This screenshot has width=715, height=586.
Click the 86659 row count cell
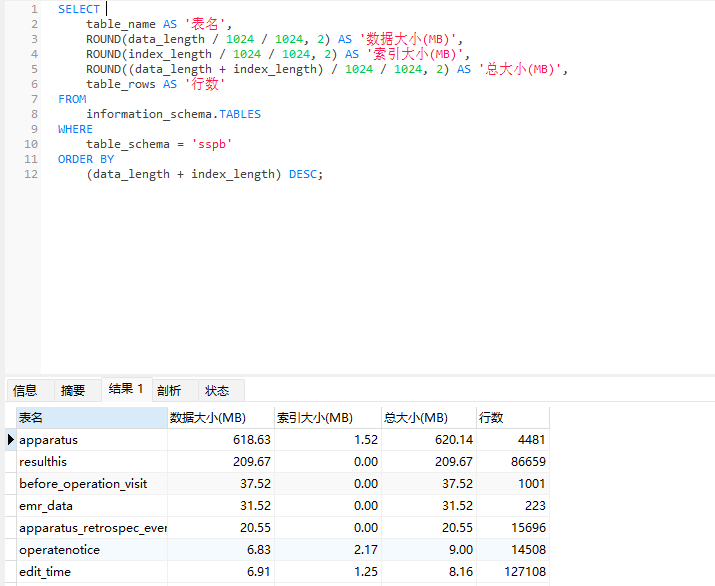[x=513, y=462]
